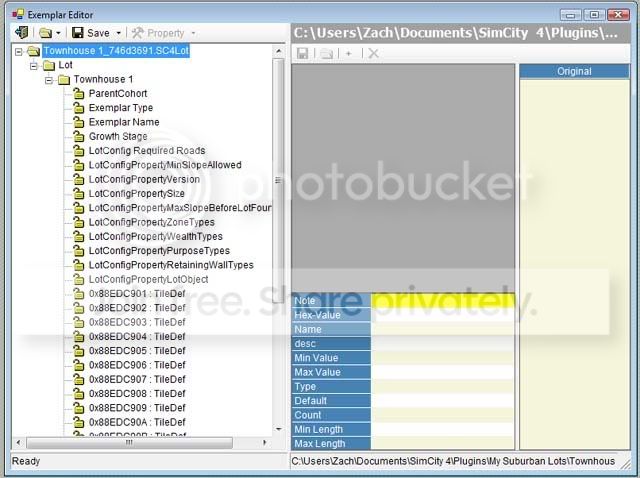Click tree vertical scrollbar down arrow
The width and height of the screenshot is (640, 478).
(x=279, y=429)
